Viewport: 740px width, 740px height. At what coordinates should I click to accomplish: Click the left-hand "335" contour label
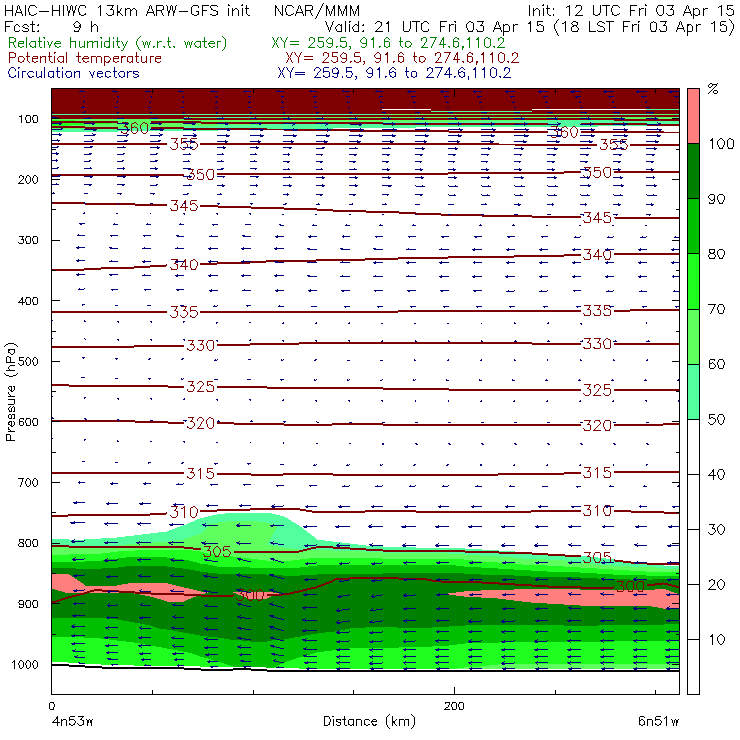coord(184,312)
